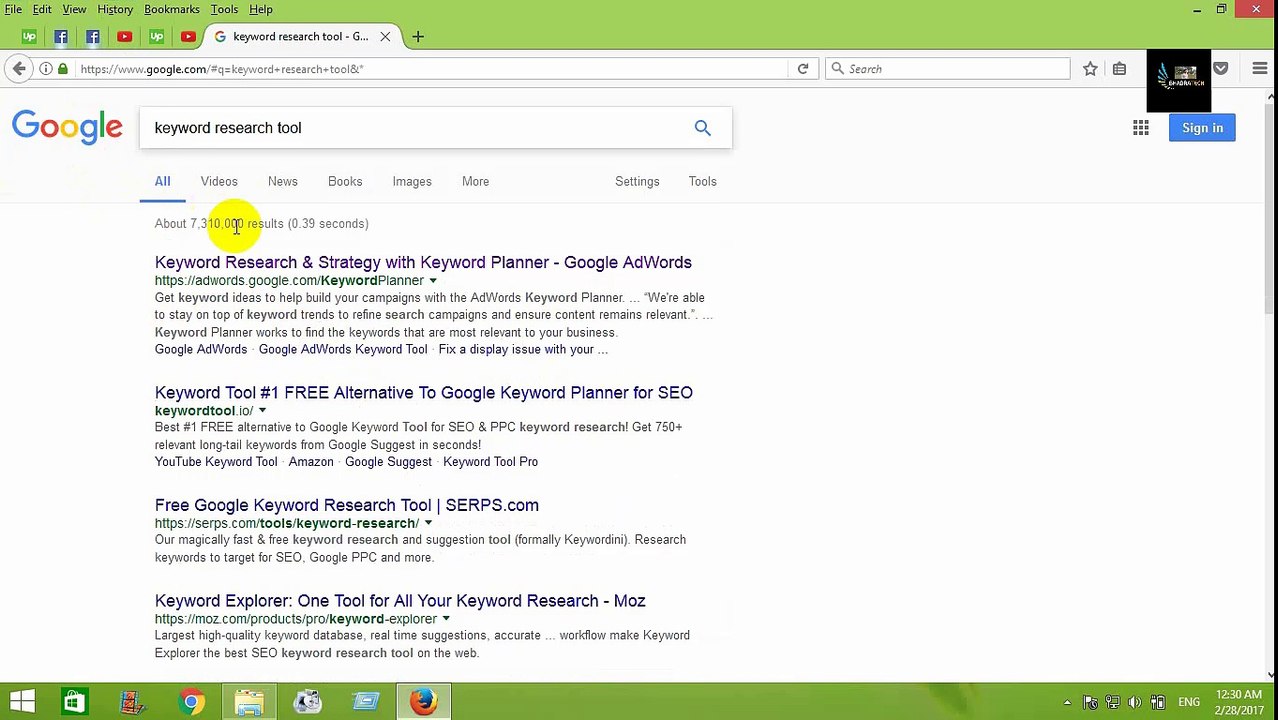Click the Firefox icon in the taskbar
The image size is (1278, 720).
pyautogui.click(x=424, y=702)
